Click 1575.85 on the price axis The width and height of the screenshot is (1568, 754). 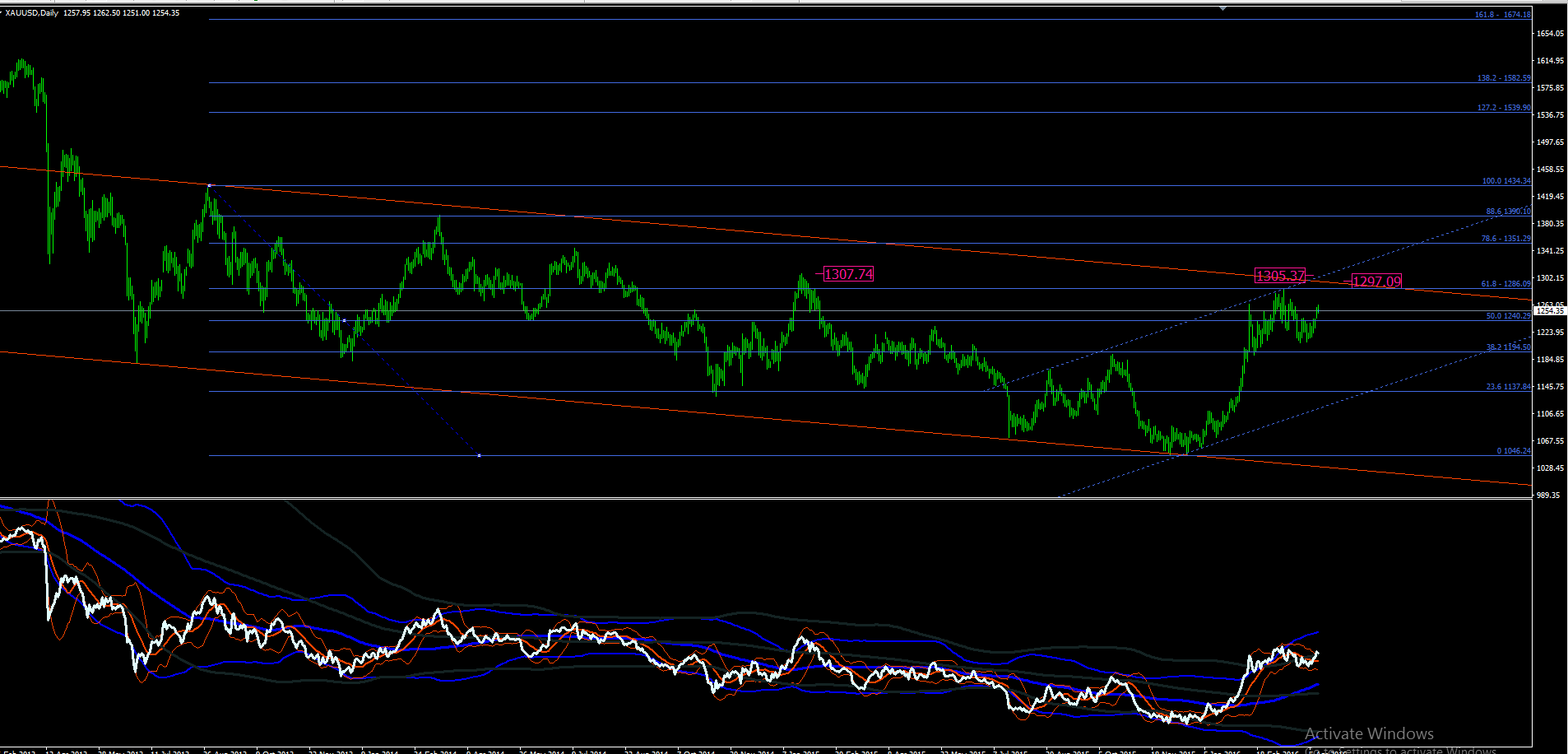1550,88
